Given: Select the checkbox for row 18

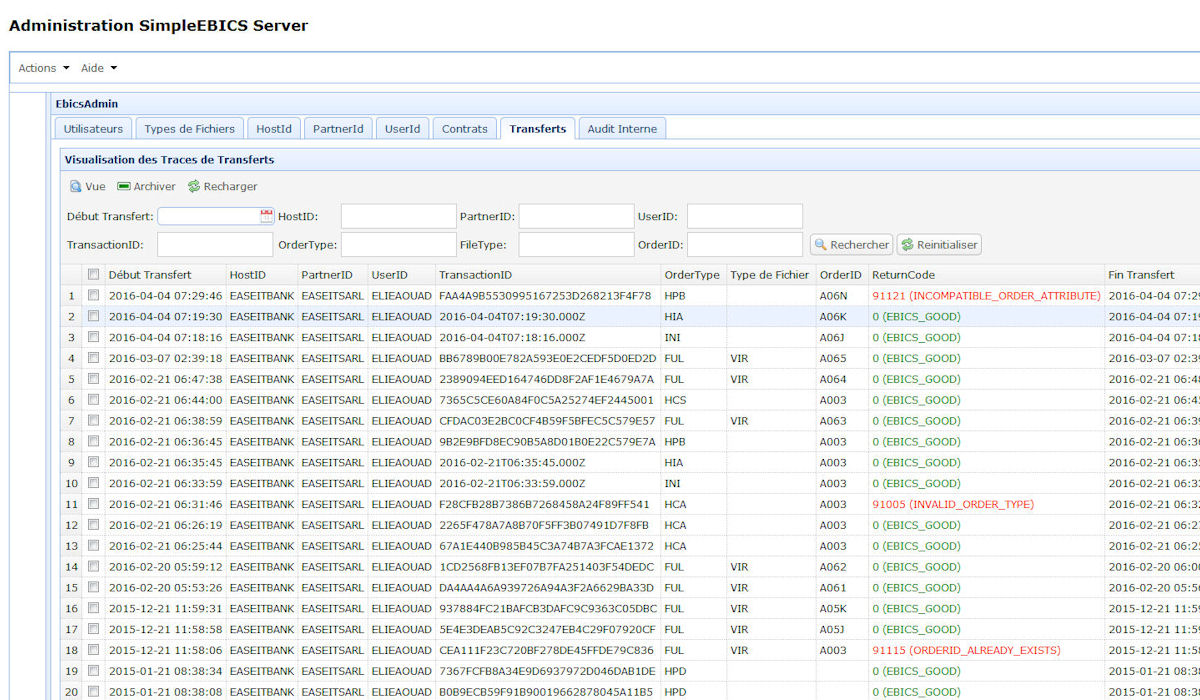Looking at the screenshot, I should pyautogui.click(x=94, y=650).
